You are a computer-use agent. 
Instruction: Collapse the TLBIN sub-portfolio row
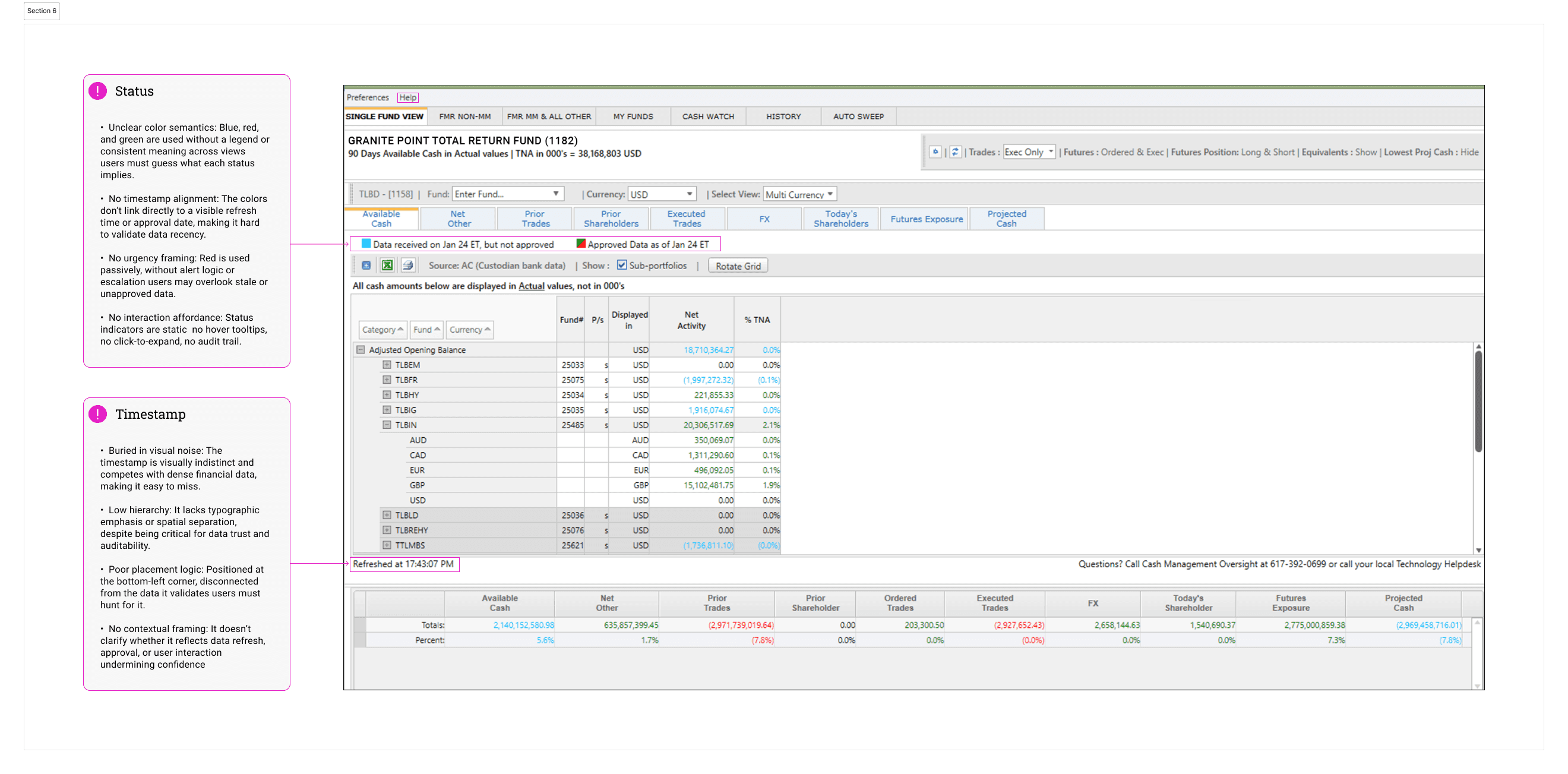pyautogui.click(x=387, y=425)
